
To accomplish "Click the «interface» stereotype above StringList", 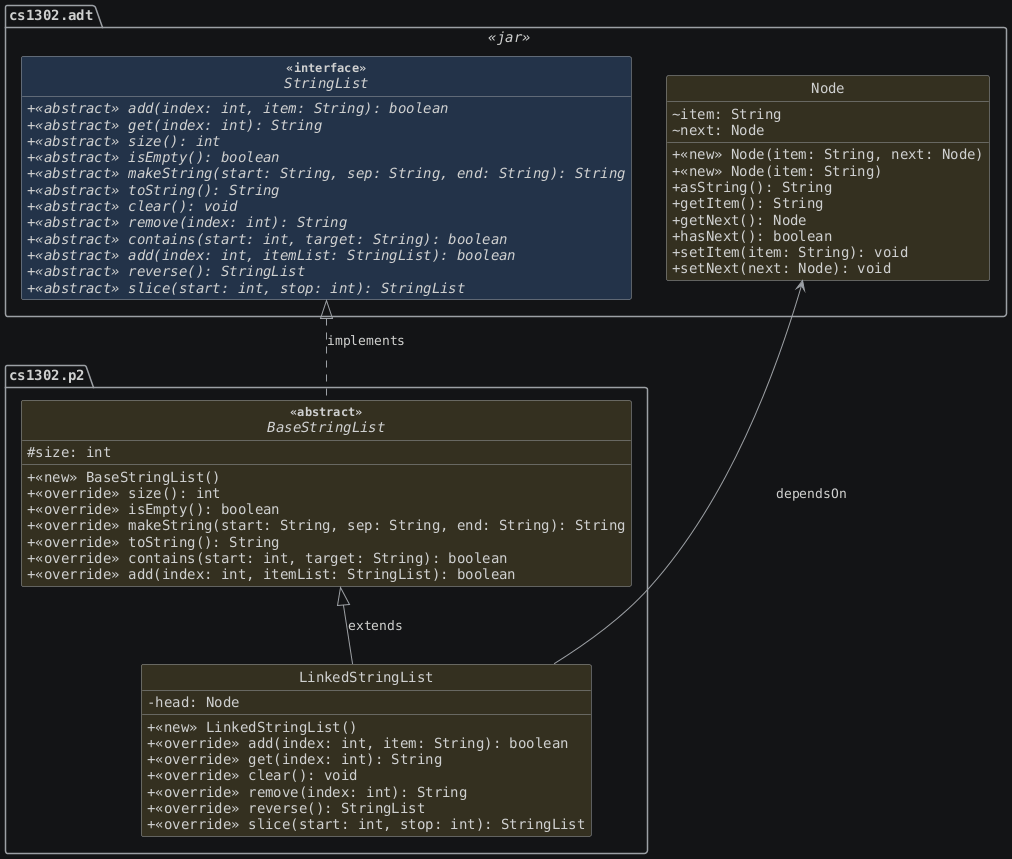I will pos(326,68).
